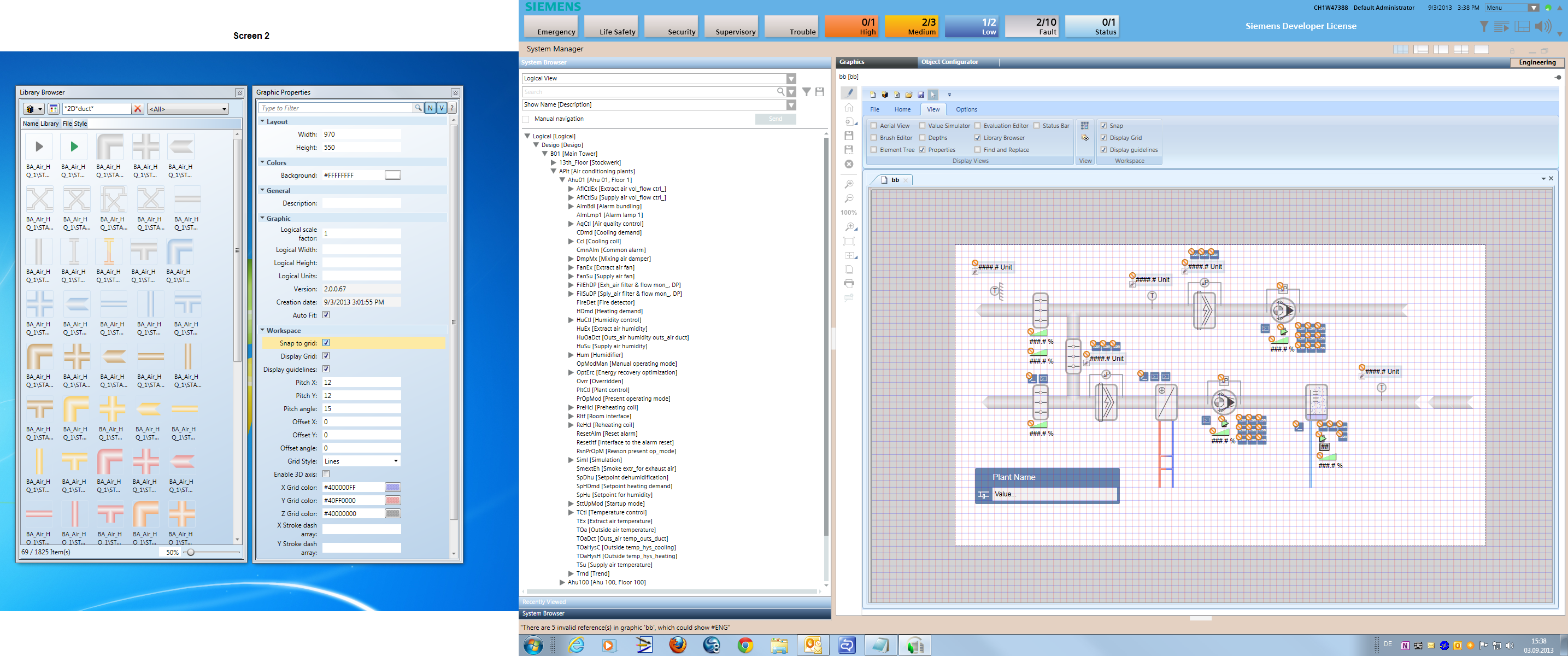The width and height of the screenshot is (1568, 656).
Task: Open the Object Configurator tab
Action: point(949,62)
